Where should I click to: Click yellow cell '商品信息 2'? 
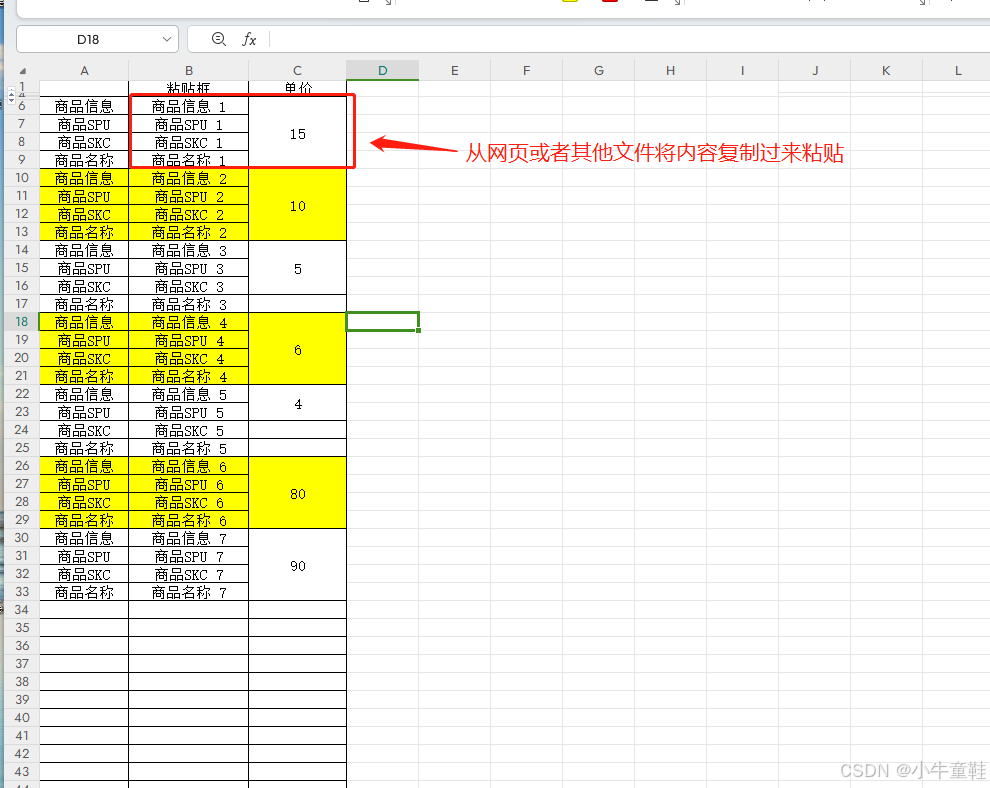point(189,178)
